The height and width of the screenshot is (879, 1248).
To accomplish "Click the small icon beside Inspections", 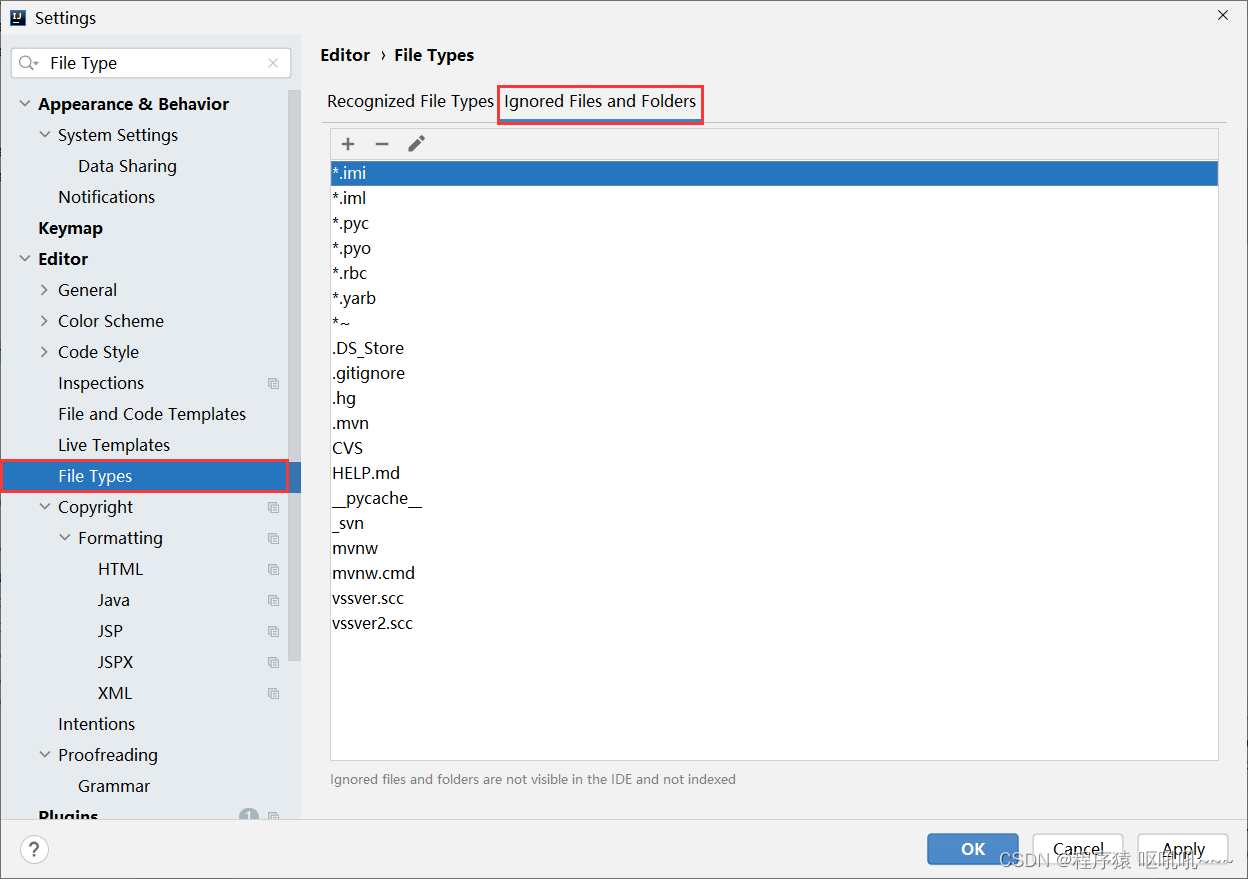I will tap(273, 383).
